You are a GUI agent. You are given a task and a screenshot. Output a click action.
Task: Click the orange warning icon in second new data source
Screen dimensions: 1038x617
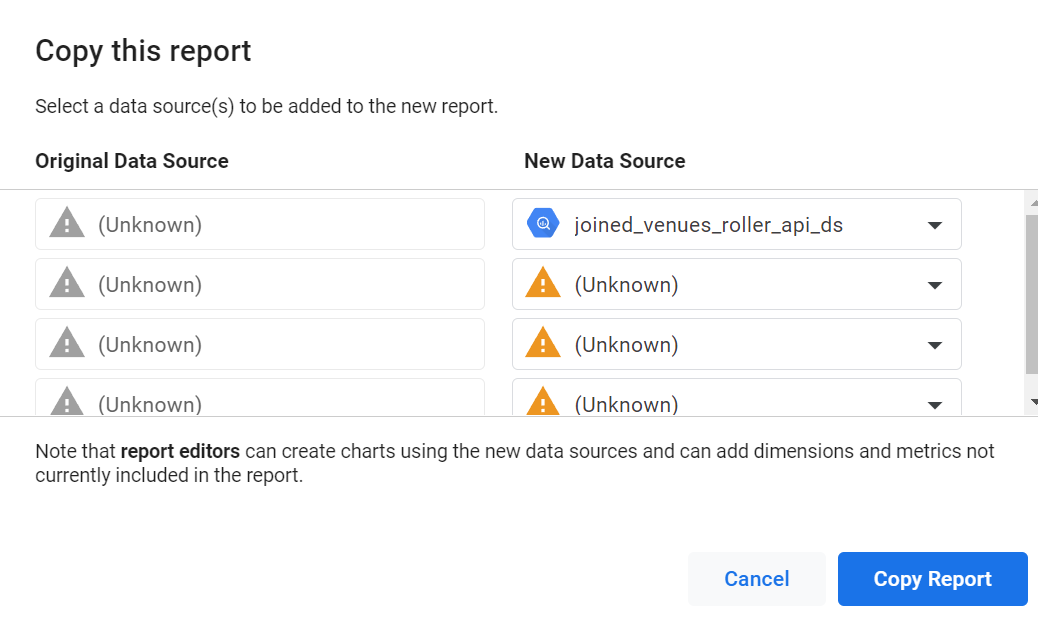[x=541, y=283]
